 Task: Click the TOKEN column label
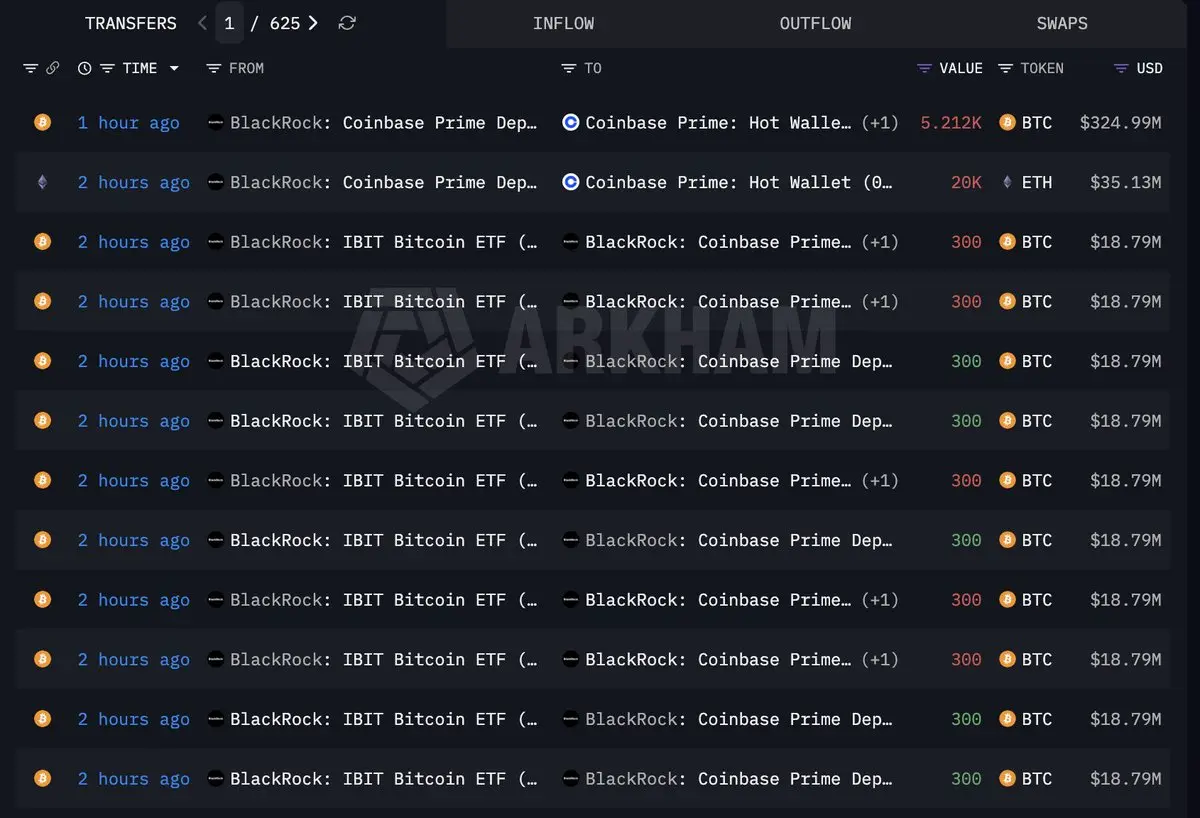1042,68
